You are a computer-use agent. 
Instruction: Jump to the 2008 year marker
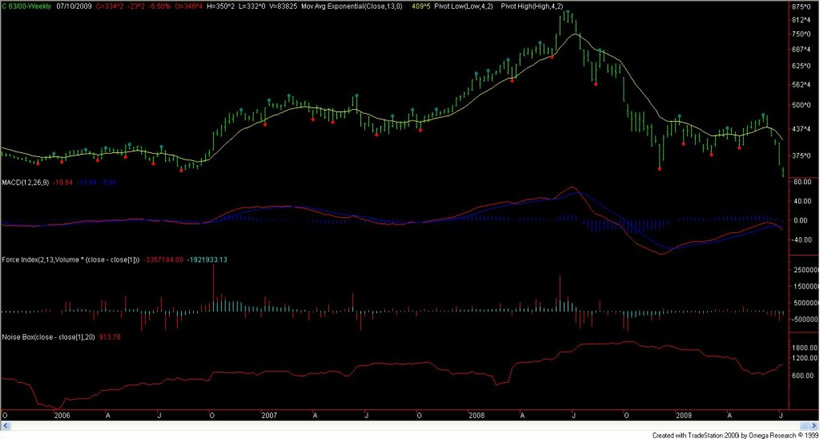476,414
